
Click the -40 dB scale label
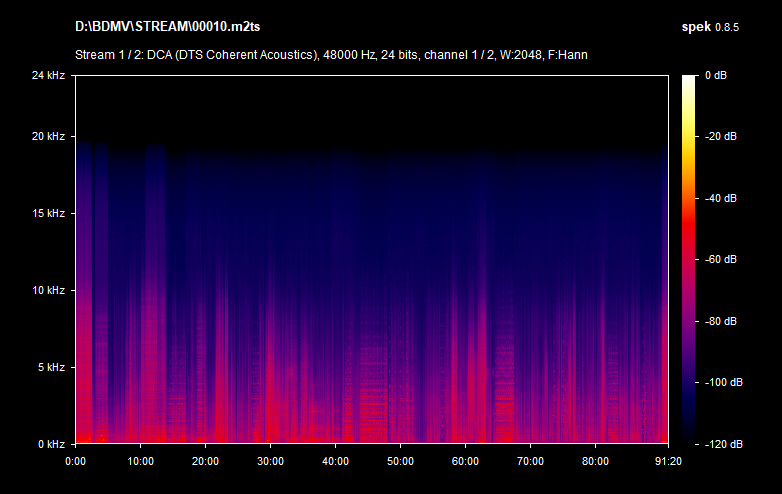[721, 198]
